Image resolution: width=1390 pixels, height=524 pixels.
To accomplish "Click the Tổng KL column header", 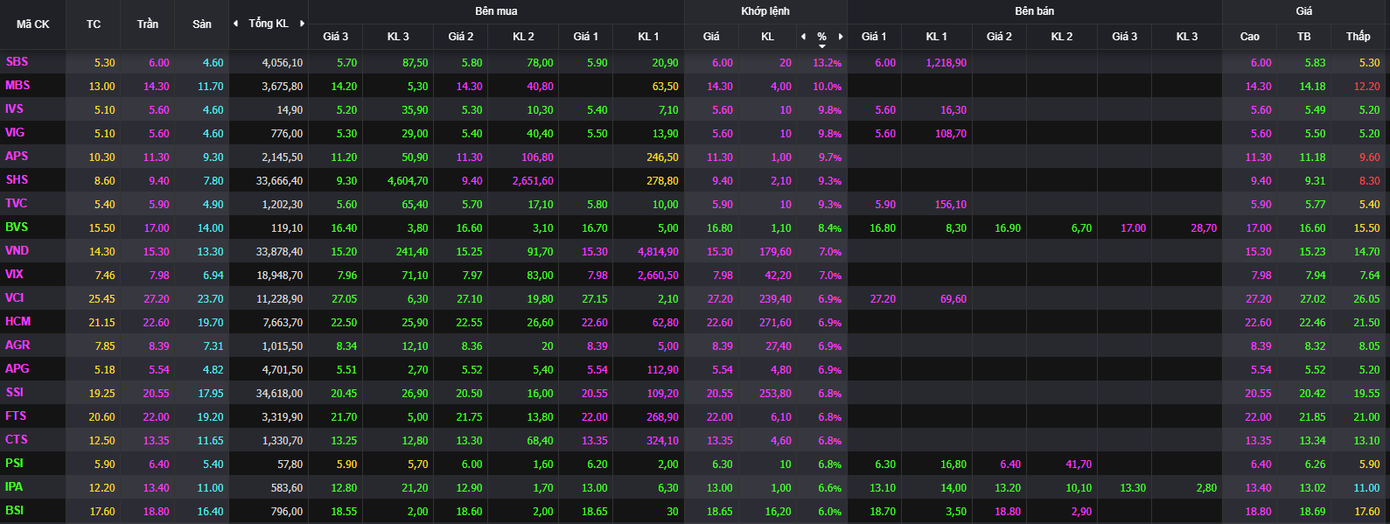I will coord(268,23).
